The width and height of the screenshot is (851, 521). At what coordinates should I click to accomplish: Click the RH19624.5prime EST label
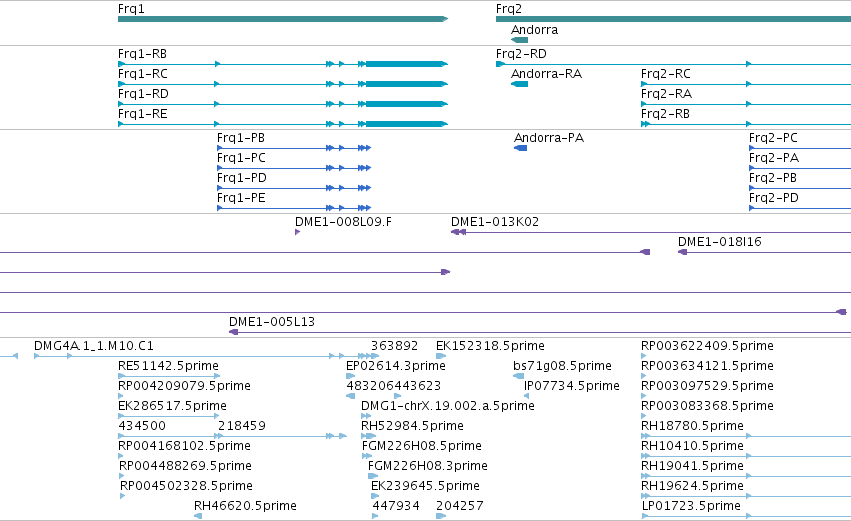click(x=692, y=486)
